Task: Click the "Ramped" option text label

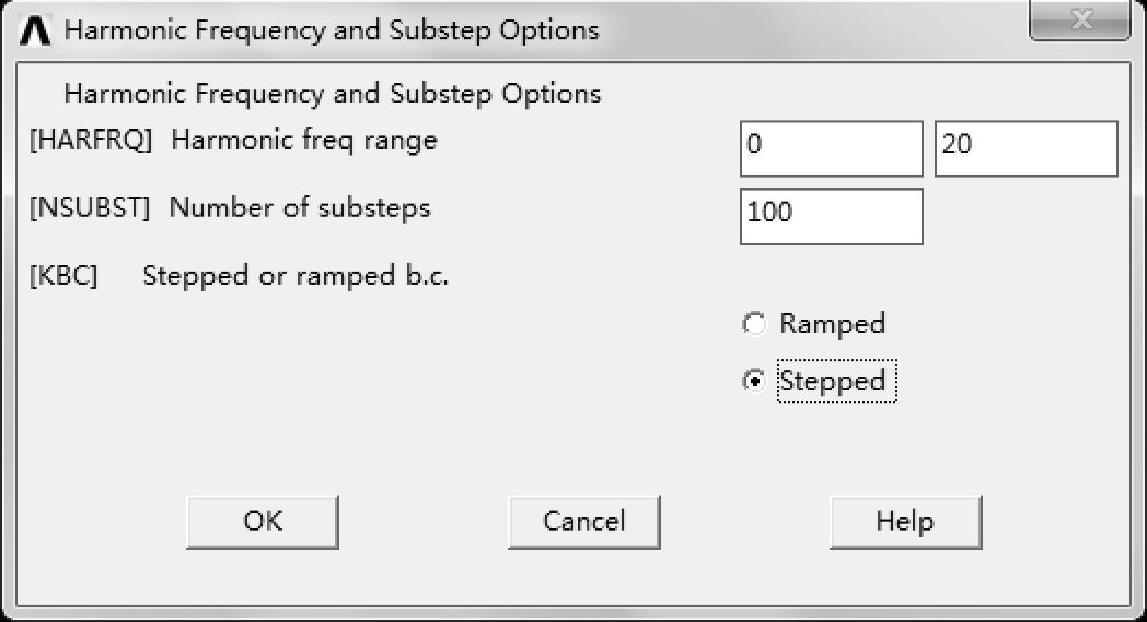Action: click(x=832, y=325)
